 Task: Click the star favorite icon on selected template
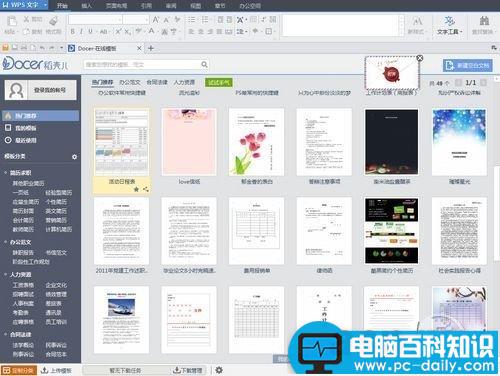pos(136,190)
